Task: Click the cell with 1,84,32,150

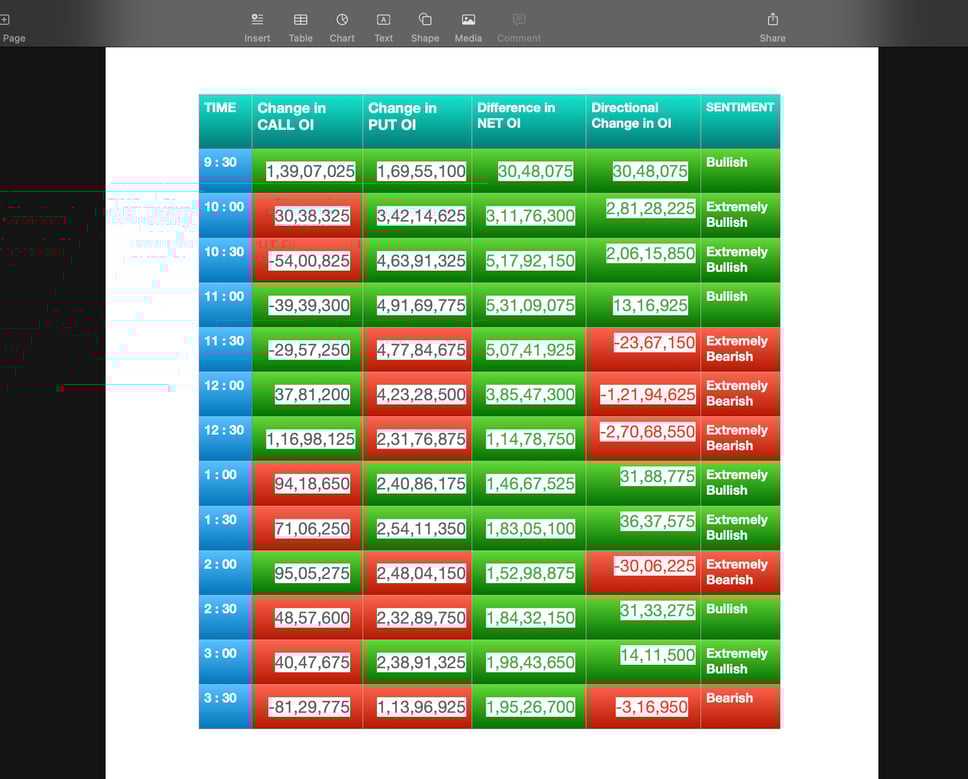Action: [529, 617]
